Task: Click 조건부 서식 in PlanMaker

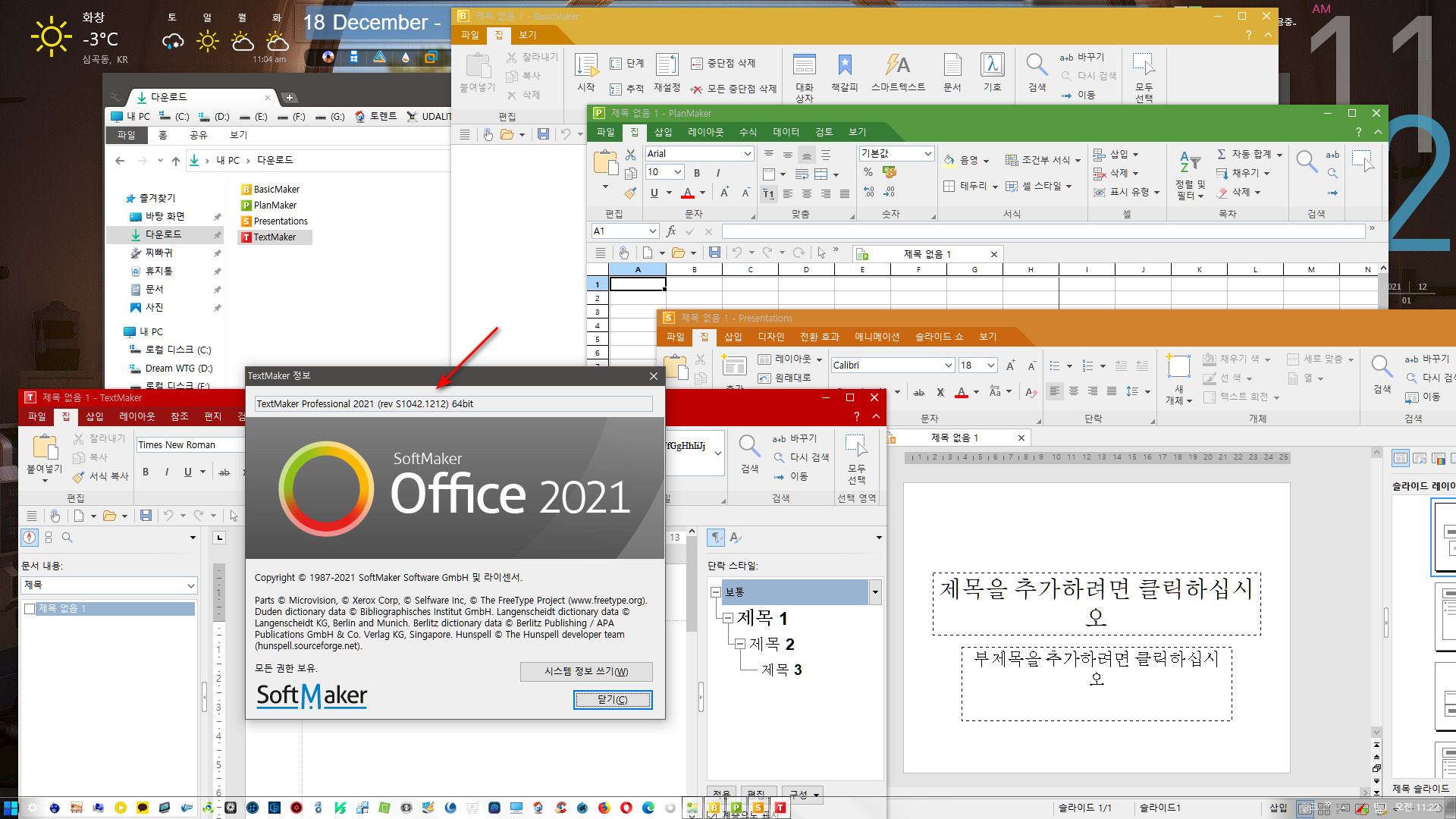Action: [1043, 160]
